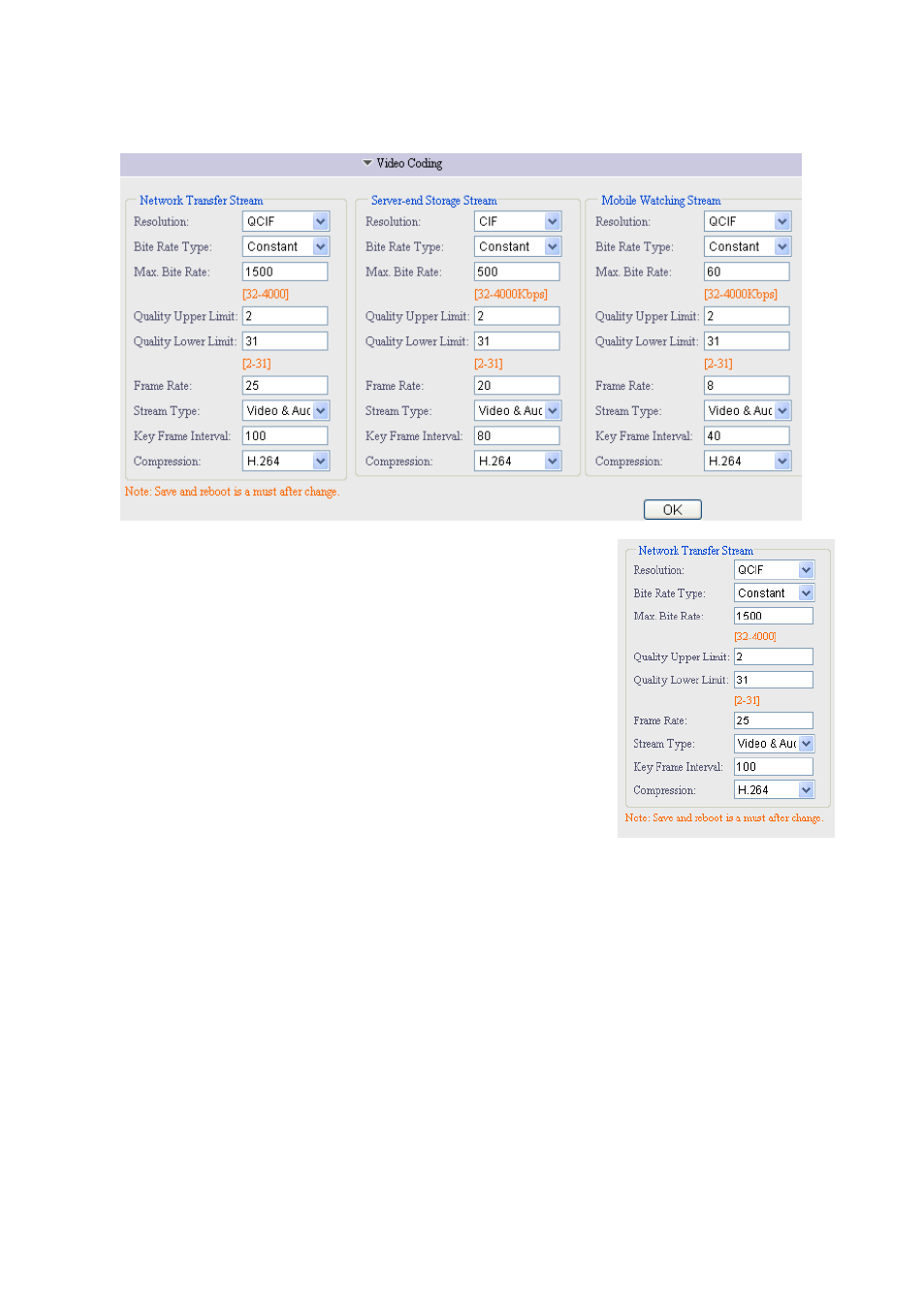The height and width of the screenshot is (1311, 924).
Task: Click Mobile Max Bite Rate field showing 60
Action: pyautogui.click(x=747, y=272)
